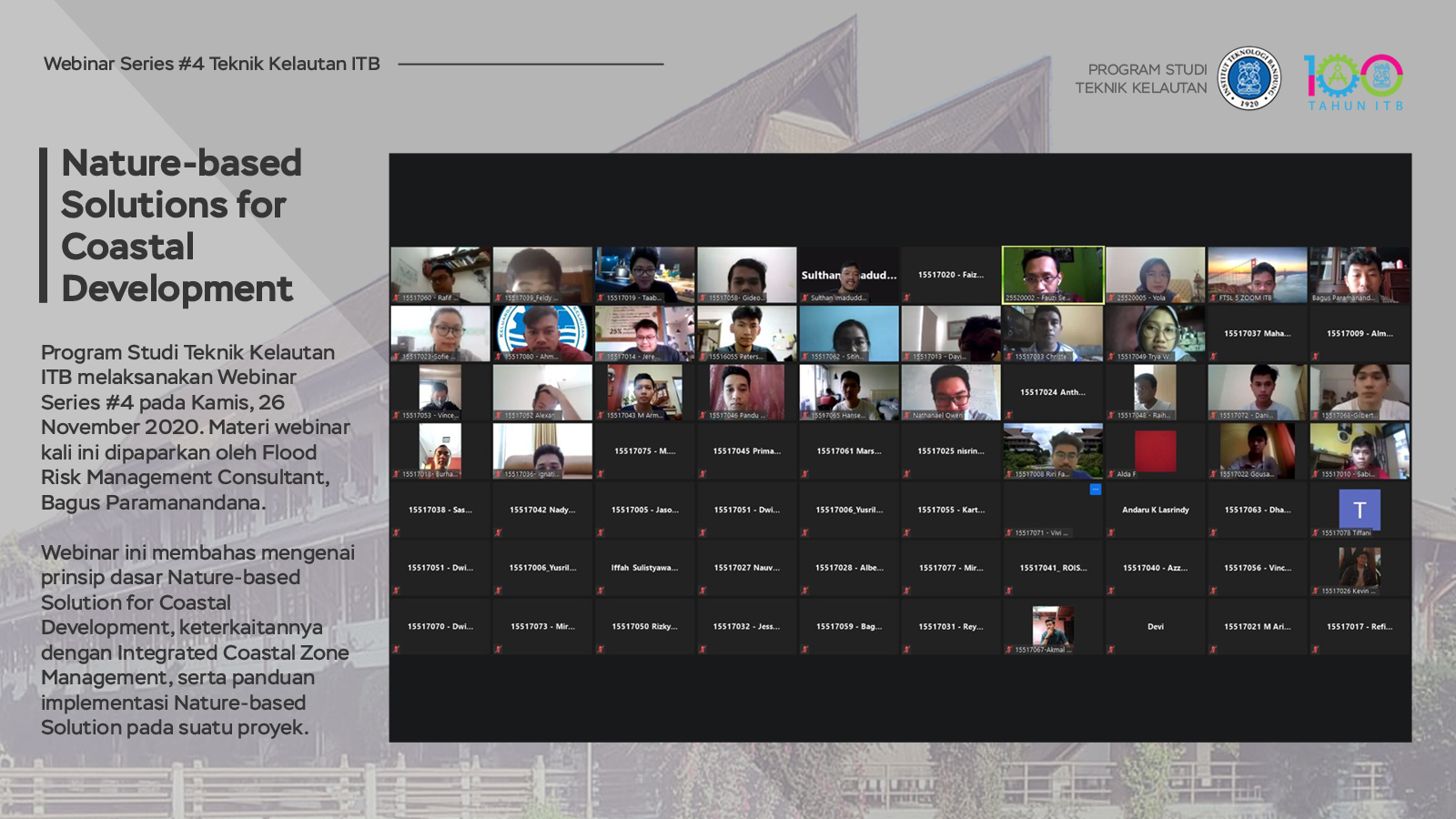Select the 15517080 - Ahm video tile

[542, 333]
